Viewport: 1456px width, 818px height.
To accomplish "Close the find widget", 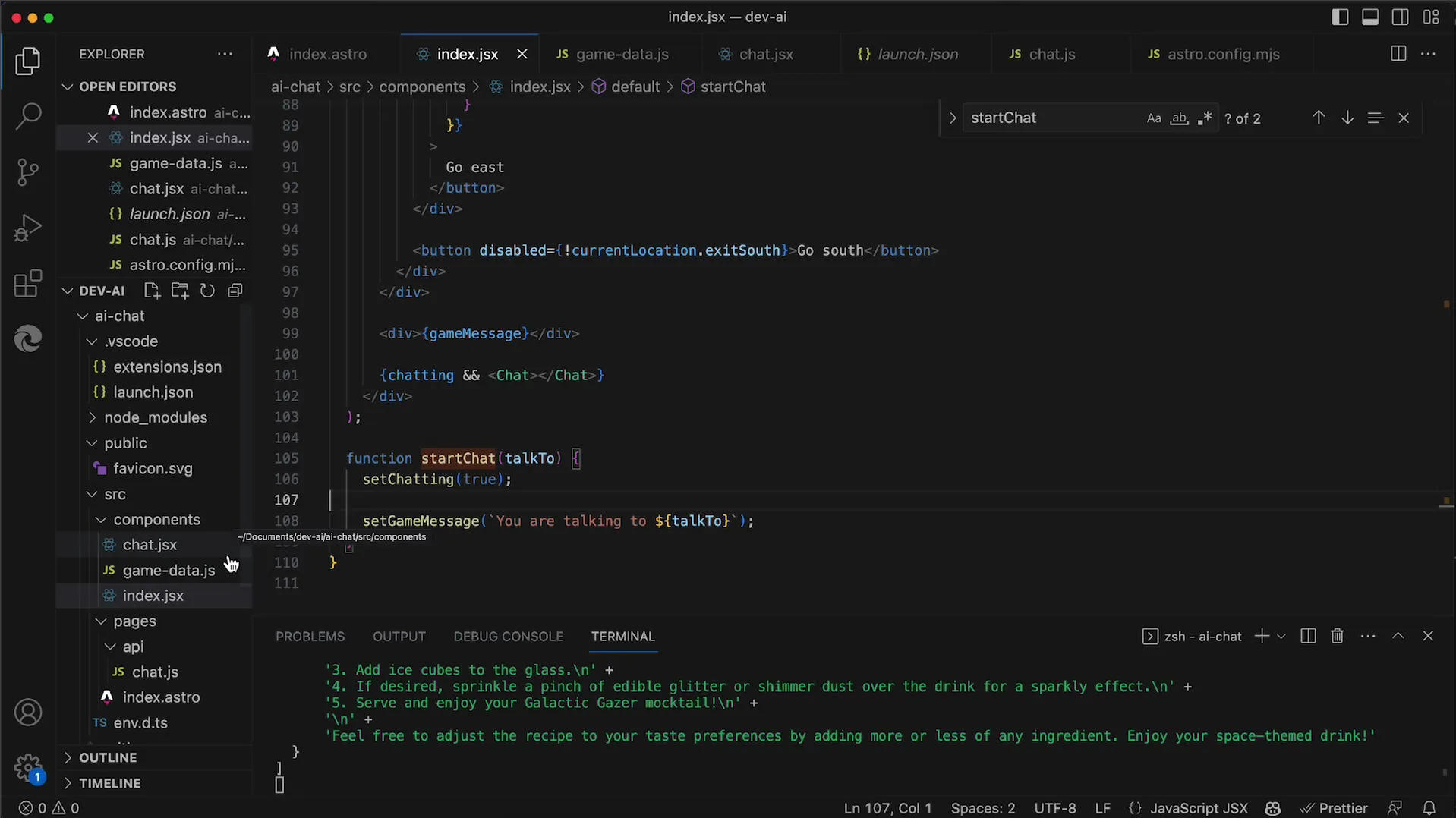I will coord(1404,118).
